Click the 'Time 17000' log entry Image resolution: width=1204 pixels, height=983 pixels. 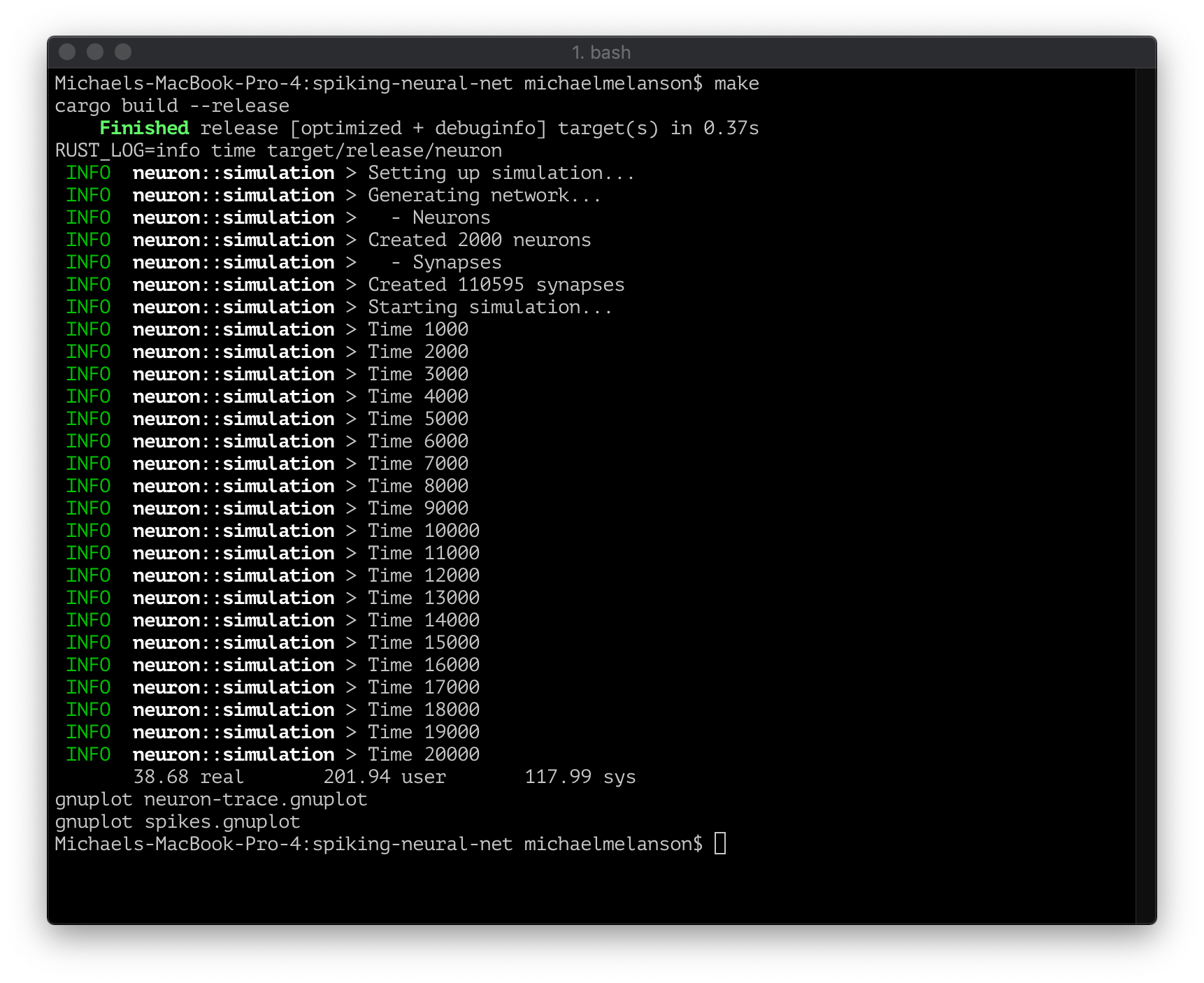click(x=424, y=687)
